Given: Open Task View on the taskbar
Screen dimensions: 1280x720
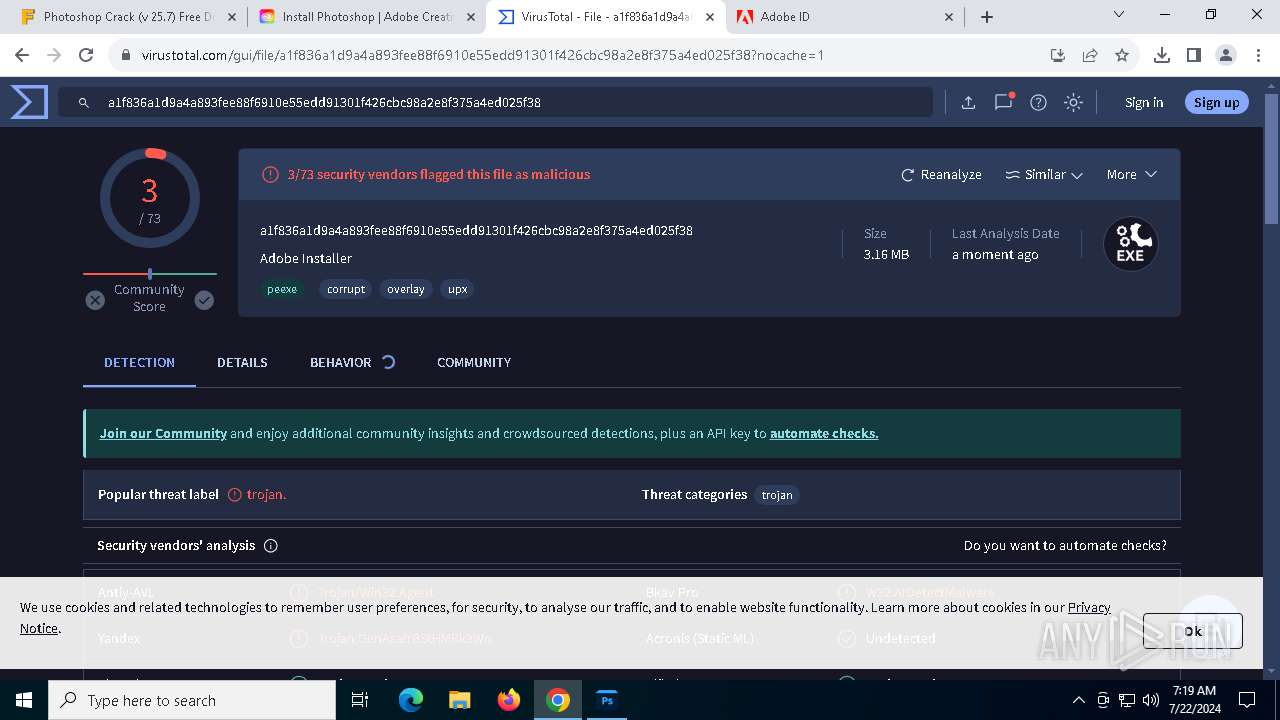Looking at the screenshot, I should click(x=361, y=700).
